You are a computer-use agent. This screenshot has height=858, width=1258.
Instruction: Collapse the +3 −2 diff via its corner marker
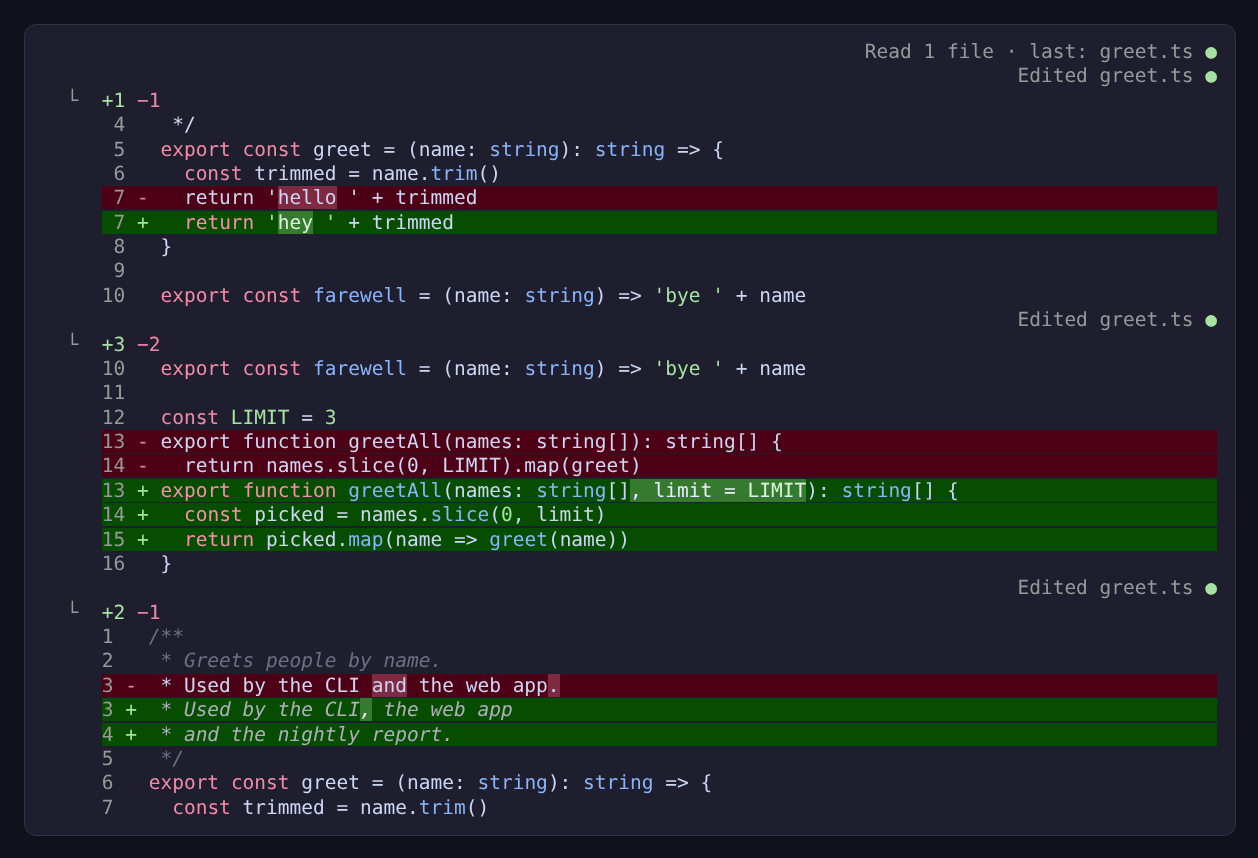click(x=74, y=341)
